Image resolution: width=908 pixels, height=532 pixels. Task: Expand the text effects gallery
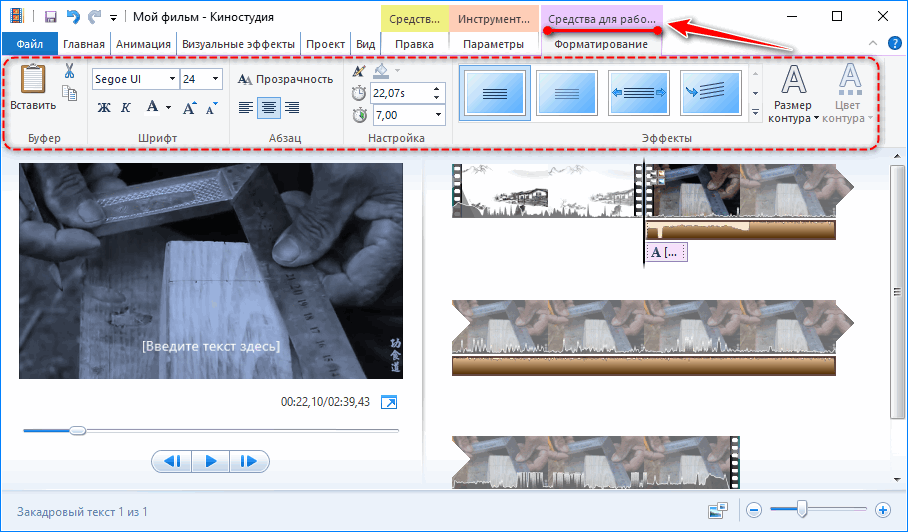coord(755,113)
